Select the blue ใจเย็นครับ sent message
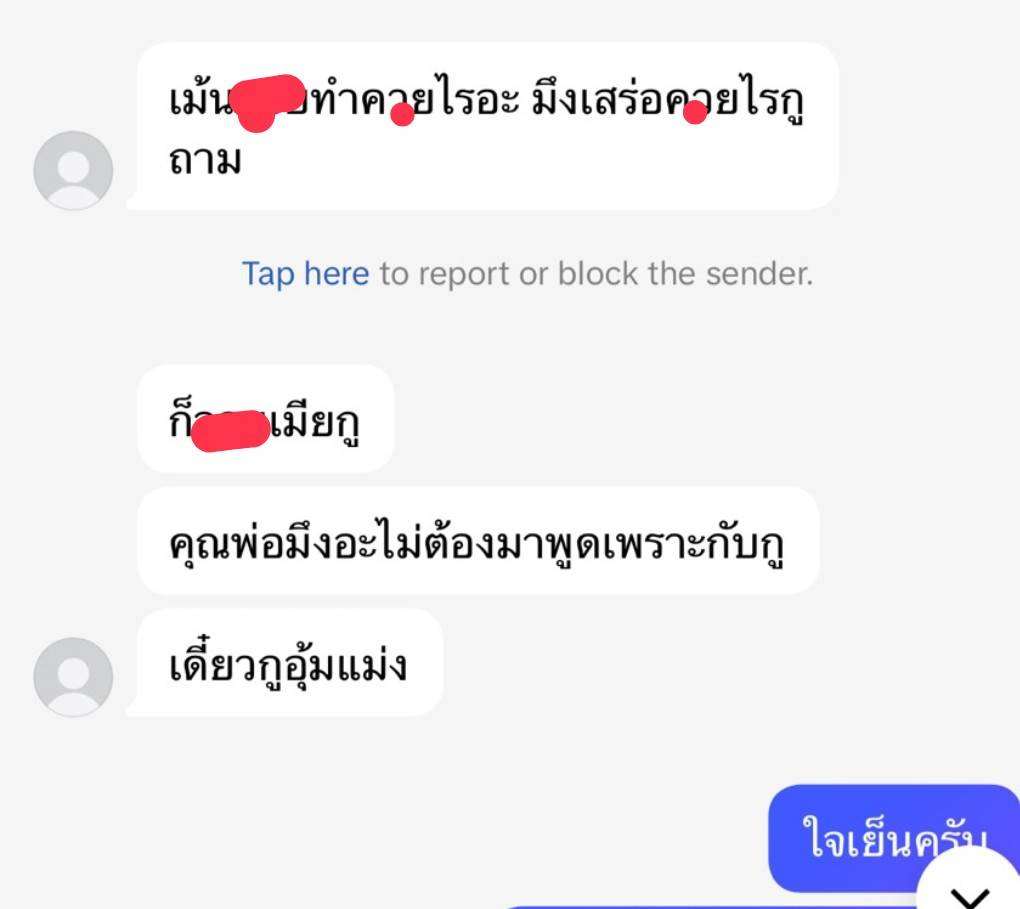 coord(894,838)
